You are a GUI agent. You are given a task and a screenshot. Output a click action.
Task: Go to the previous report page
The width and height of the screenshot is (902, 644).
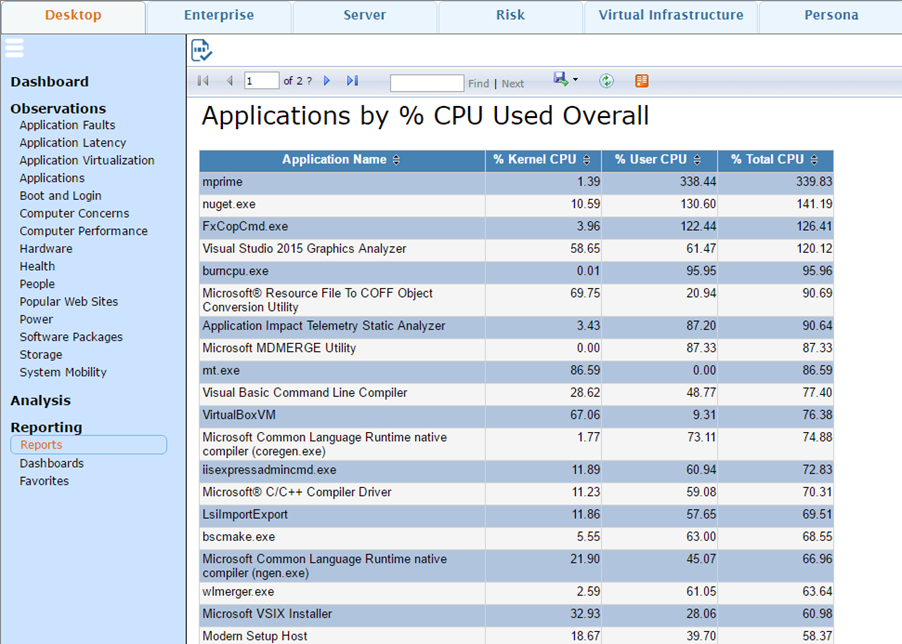[x=229, y=81]
